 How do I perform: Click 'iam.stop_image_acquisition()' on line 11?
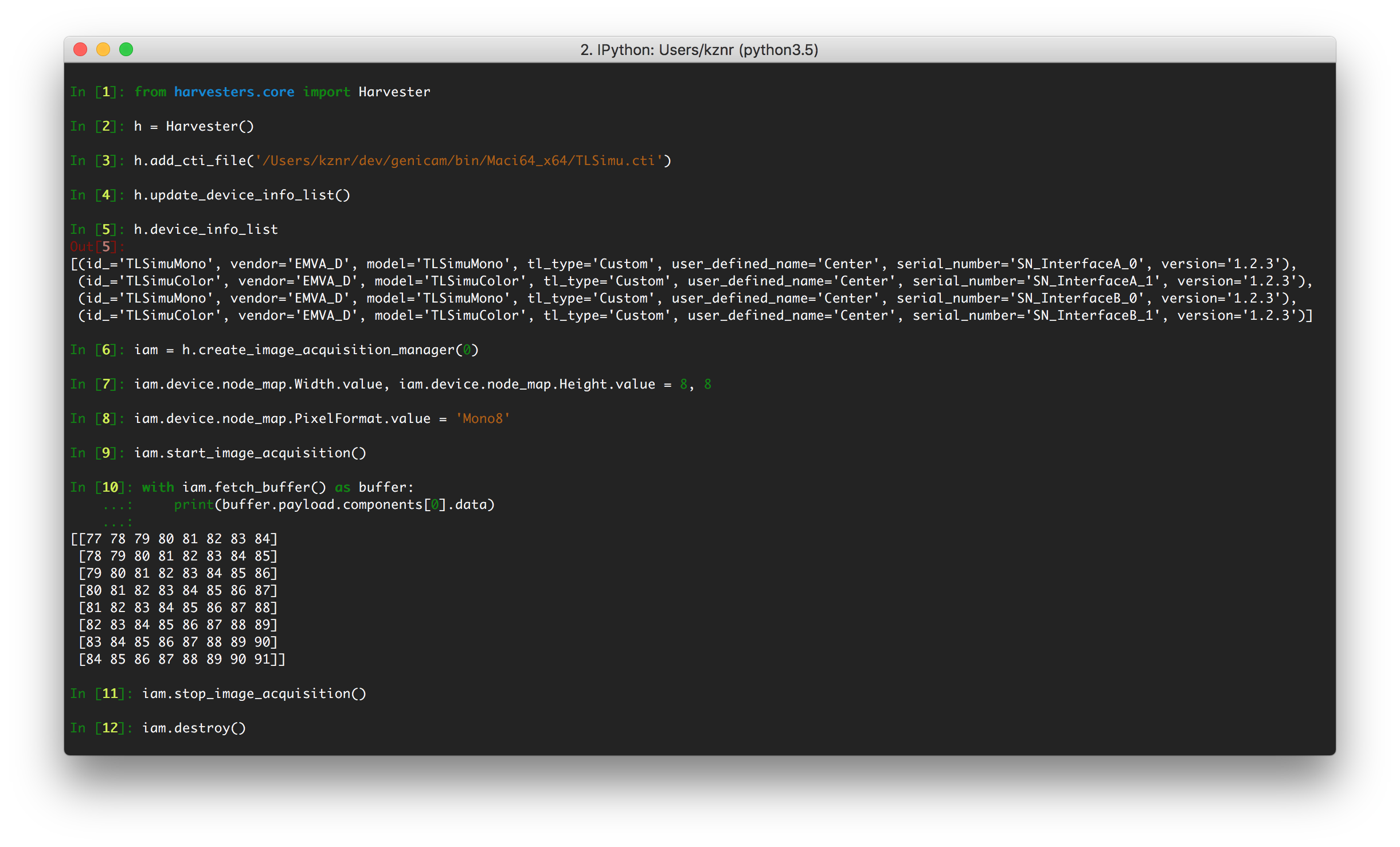[x=254, y=693]
